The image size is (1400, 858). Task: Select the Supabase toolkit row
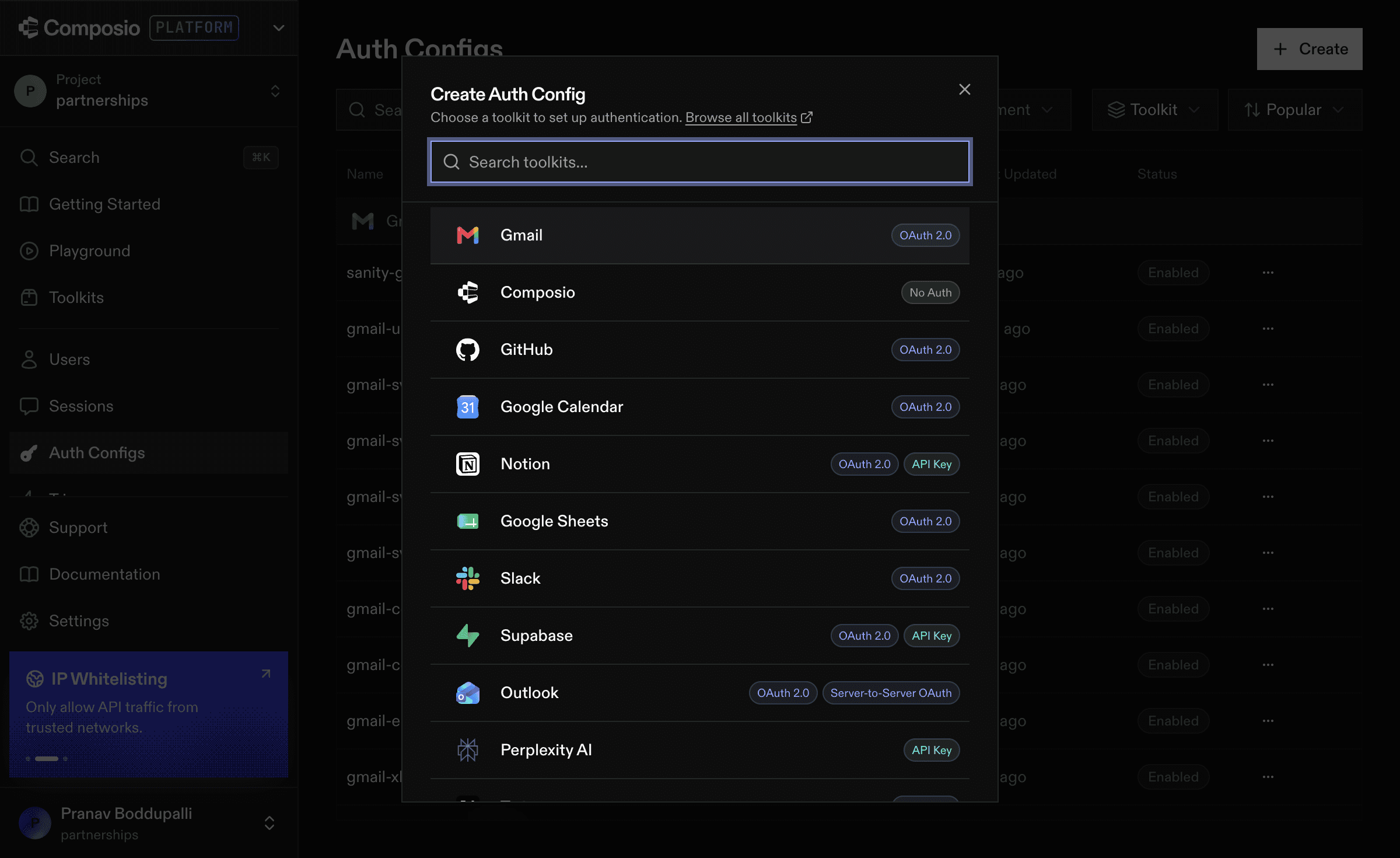coord(699,636)
